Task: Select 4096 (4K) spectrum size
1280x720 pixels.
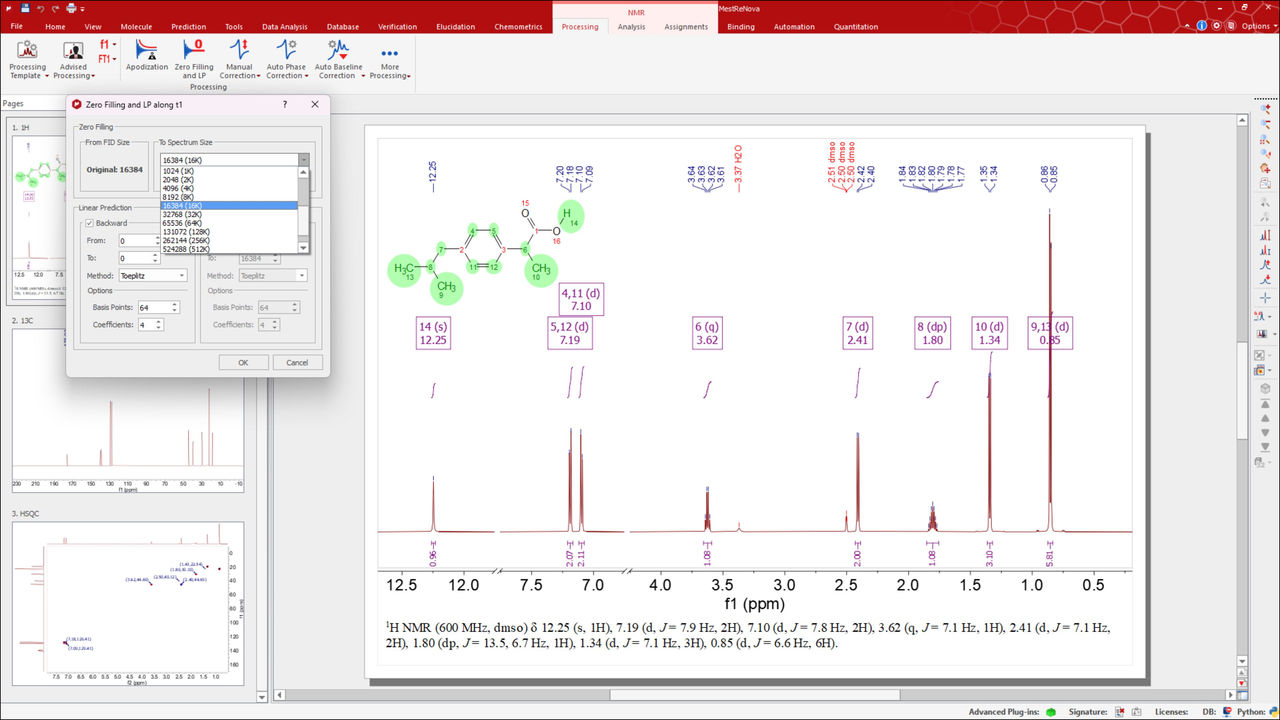Action: pyautogui.click(x=229, y=188)
